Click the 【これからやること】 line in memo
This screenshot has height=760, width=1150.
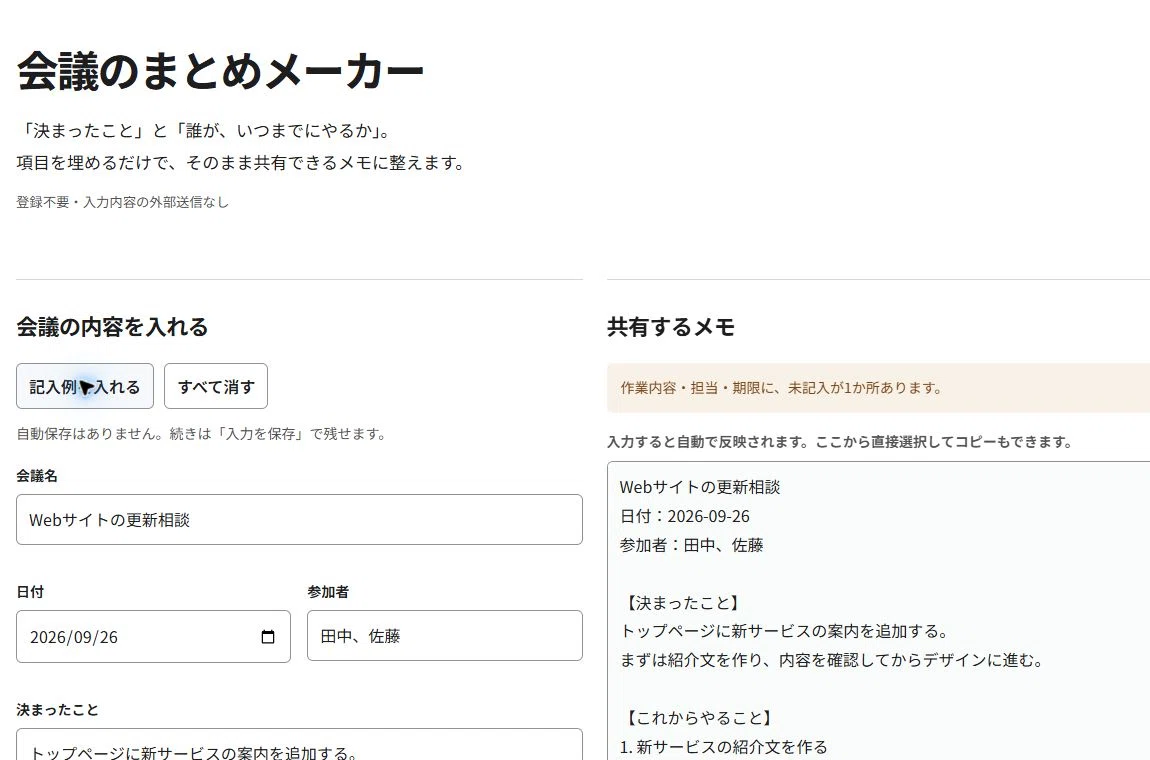coord(698,717)
